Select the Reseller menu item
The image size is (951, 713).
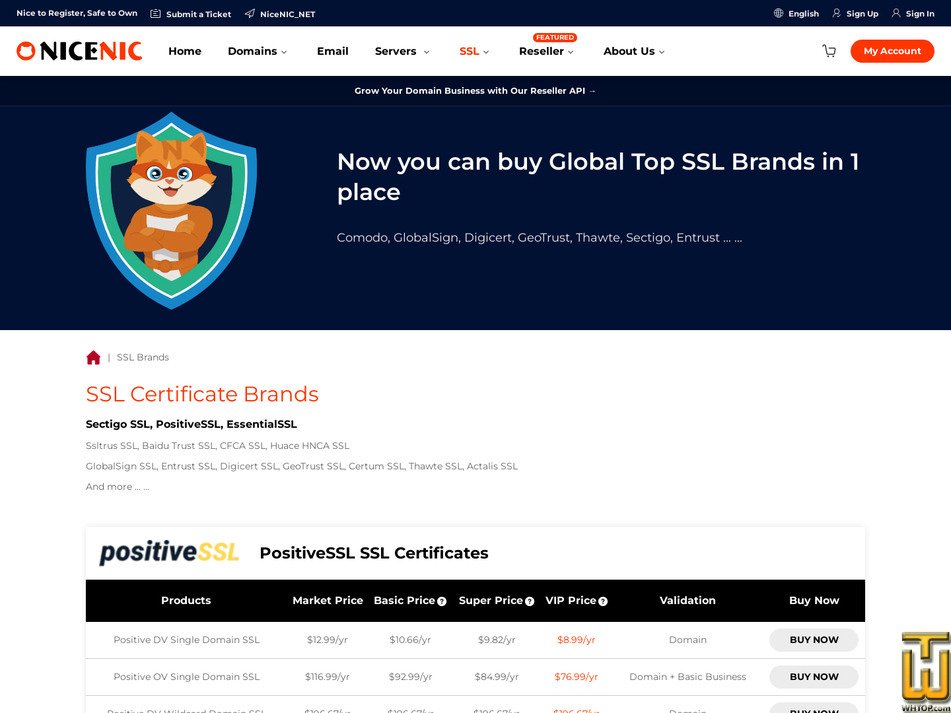(x=542, y=51)
